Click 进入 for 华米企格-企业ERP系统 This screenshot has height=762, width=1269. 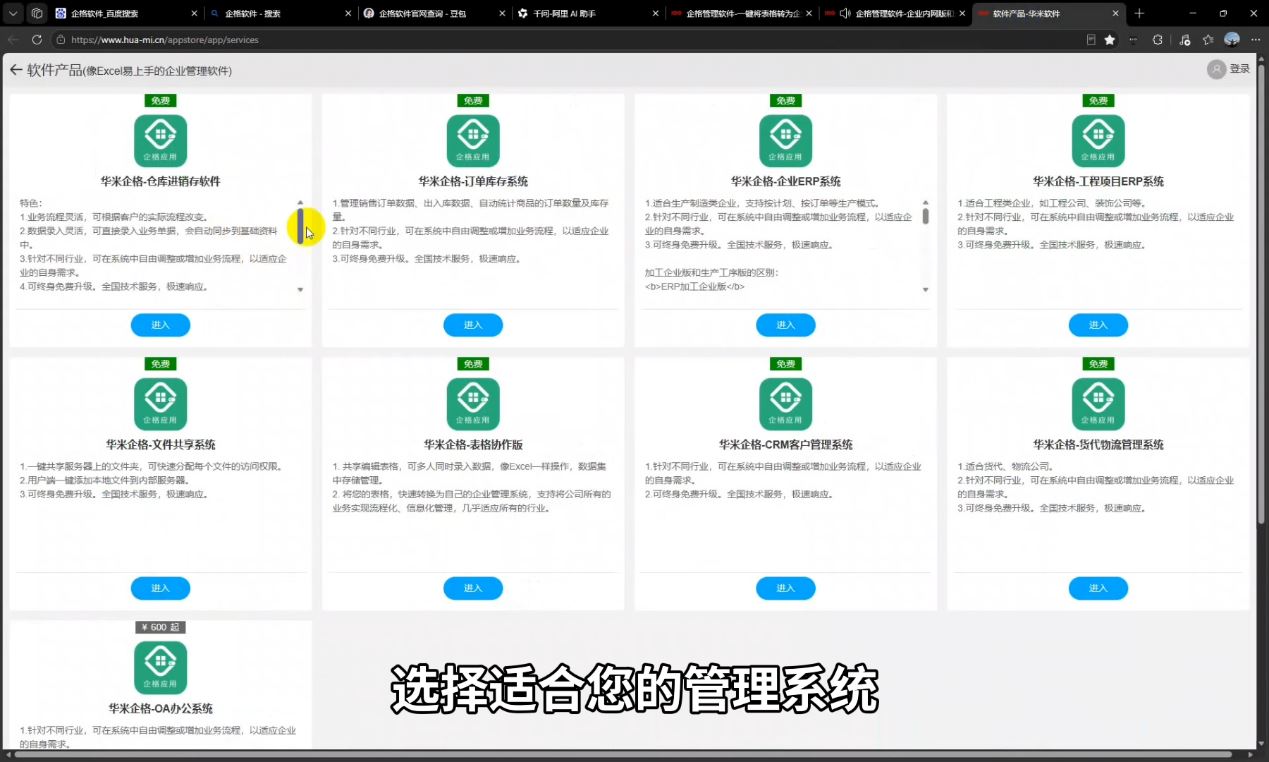[x=786, y=325]
